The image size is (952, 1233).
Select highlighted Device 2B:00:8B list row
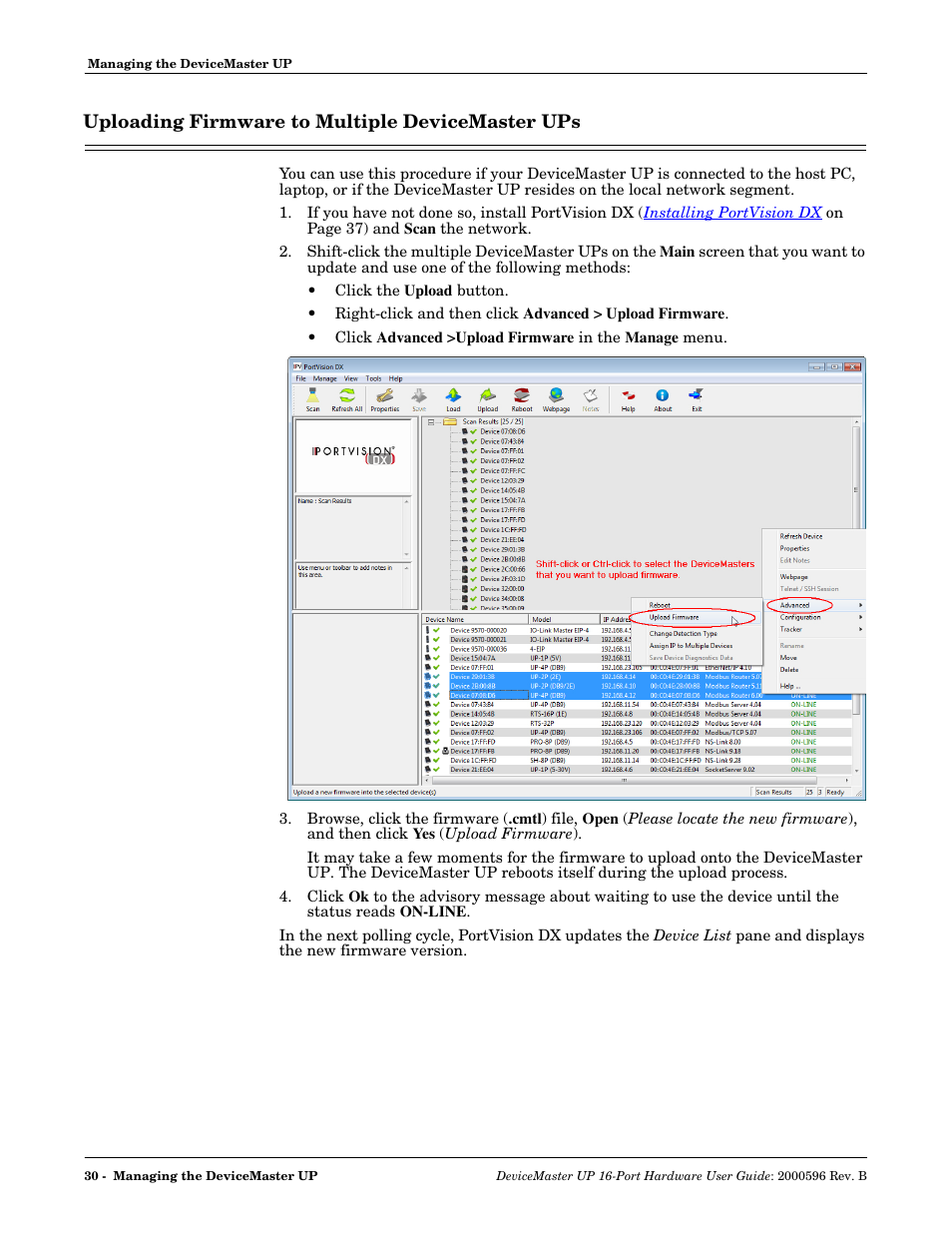pyautogui.click(x=593, y=686)
